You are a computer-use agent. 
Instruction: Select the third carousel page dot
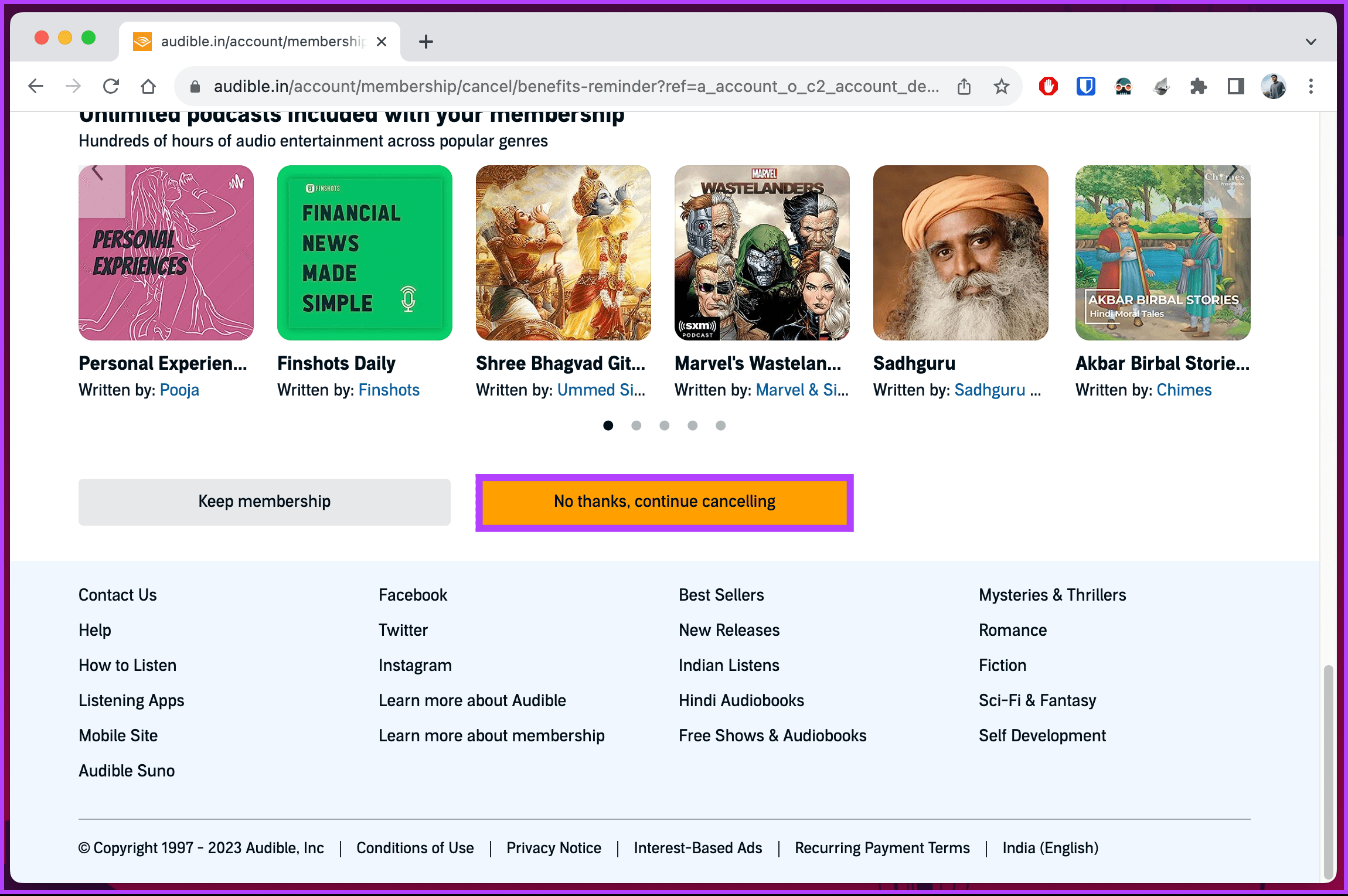point(665,425)
